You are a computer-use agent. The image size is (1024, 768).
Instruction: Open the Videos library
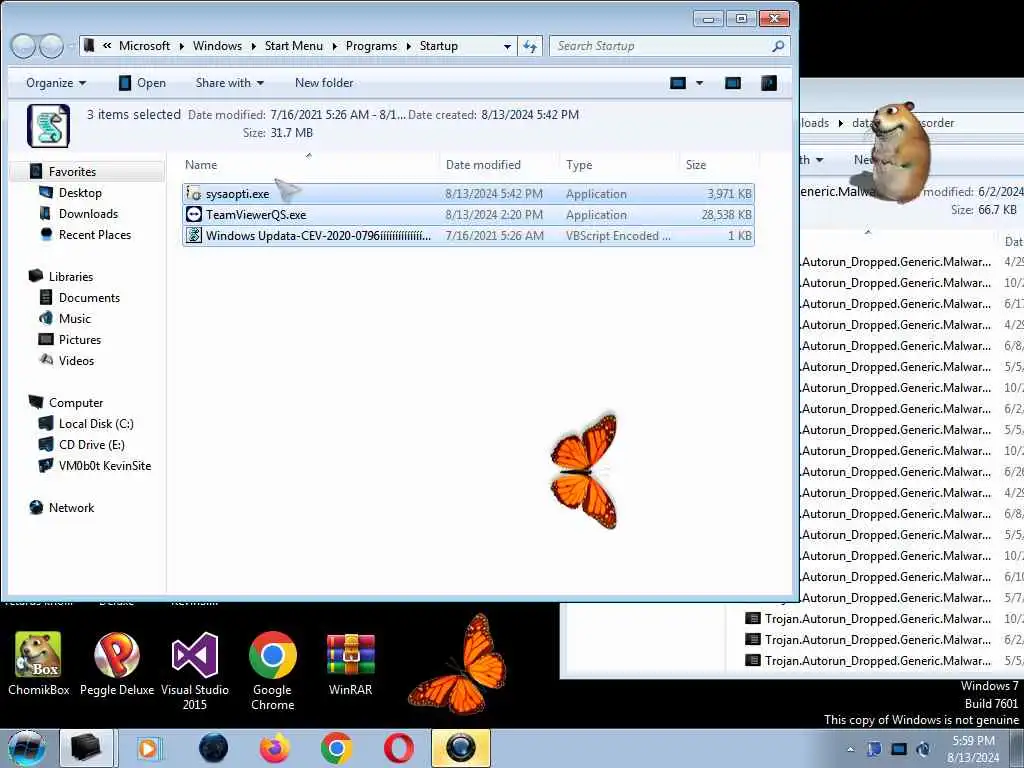76,360
